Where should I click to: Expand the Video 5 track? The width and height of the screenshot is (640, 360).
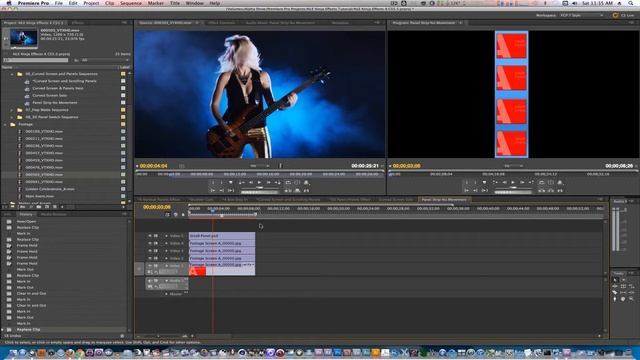166,236
